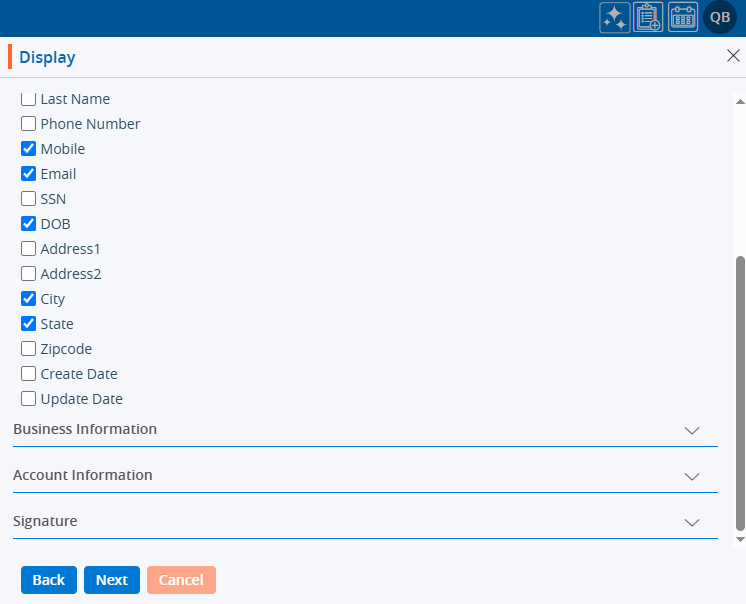
Task: Click the vertical scrollbar thumb
Action: point(740,390)
